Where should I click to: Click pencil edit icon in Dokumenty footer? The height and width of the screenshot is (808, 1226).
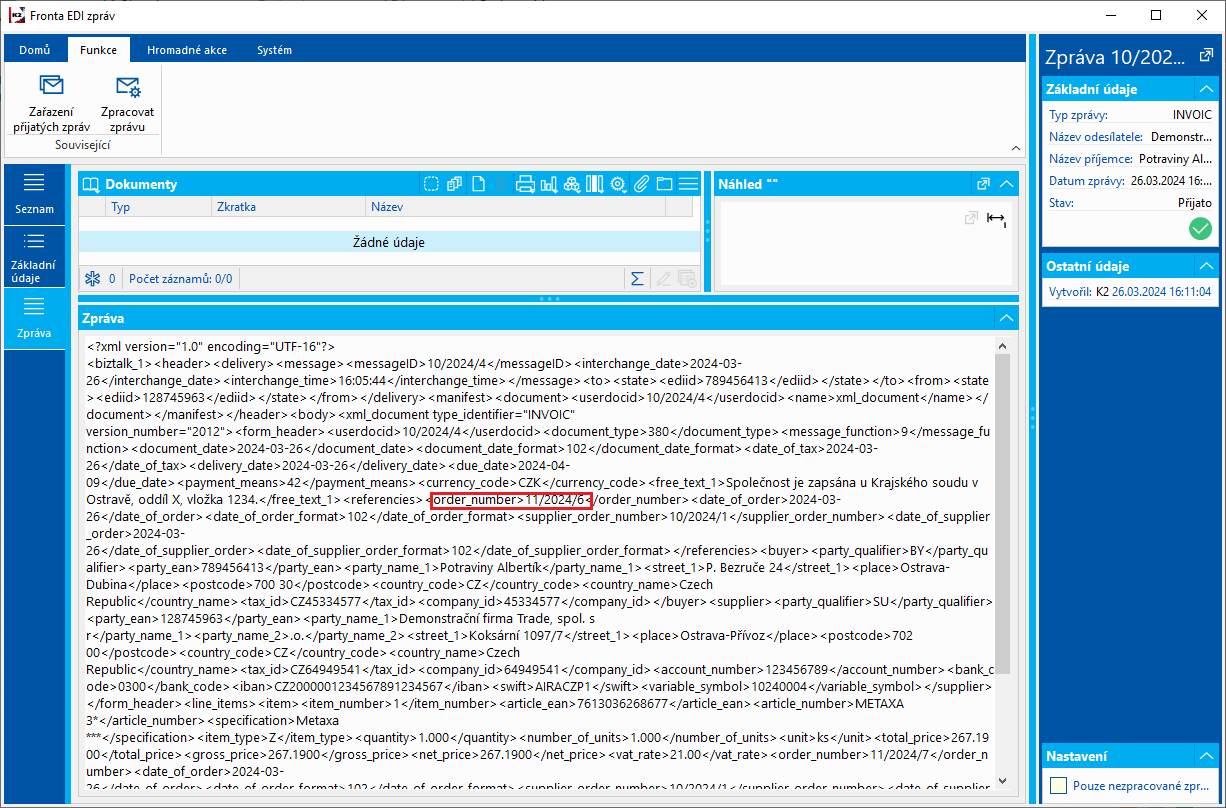pos(662,279)
